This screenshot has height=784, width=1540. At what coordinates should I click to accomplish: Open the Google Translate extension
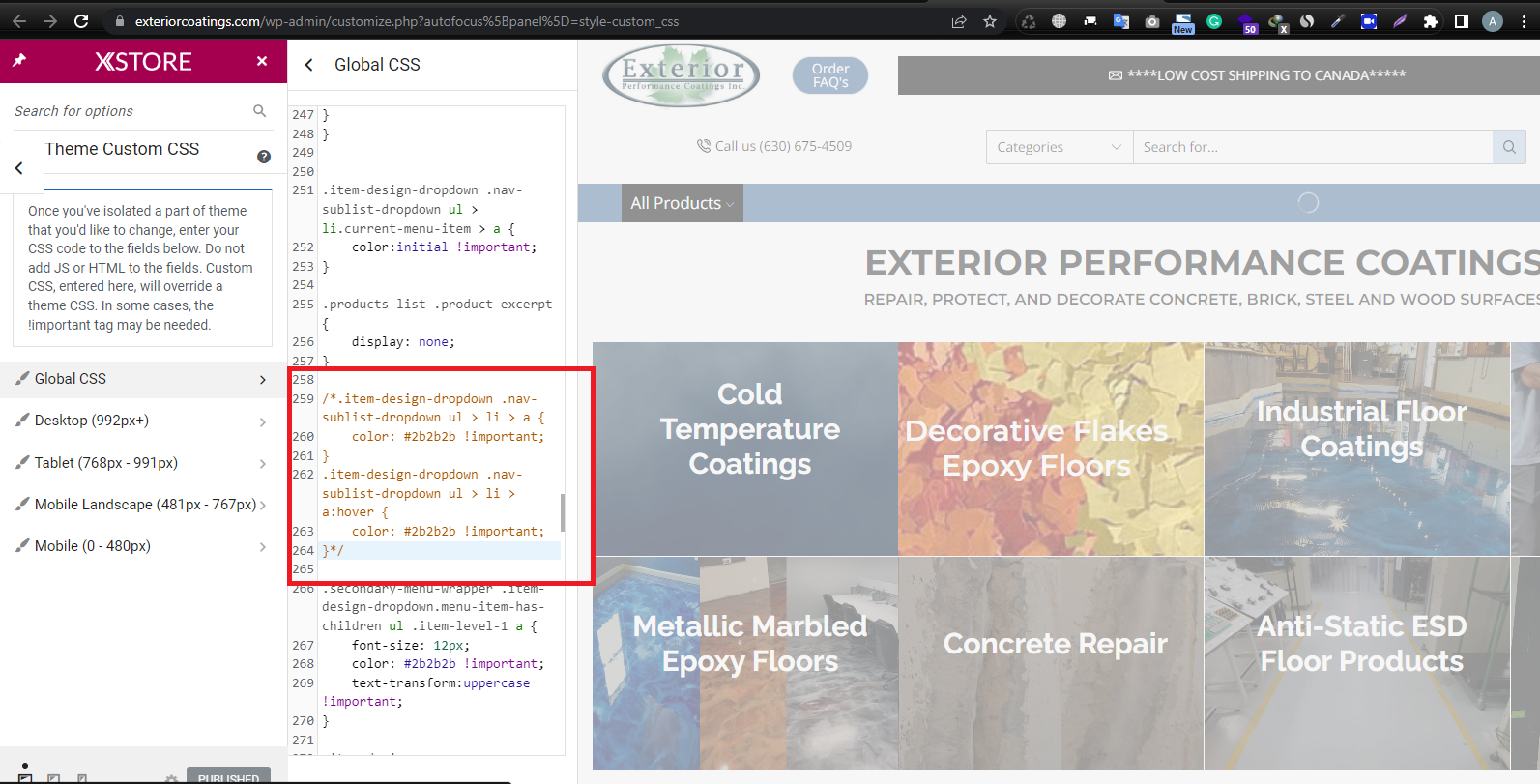pos(1121,21)
